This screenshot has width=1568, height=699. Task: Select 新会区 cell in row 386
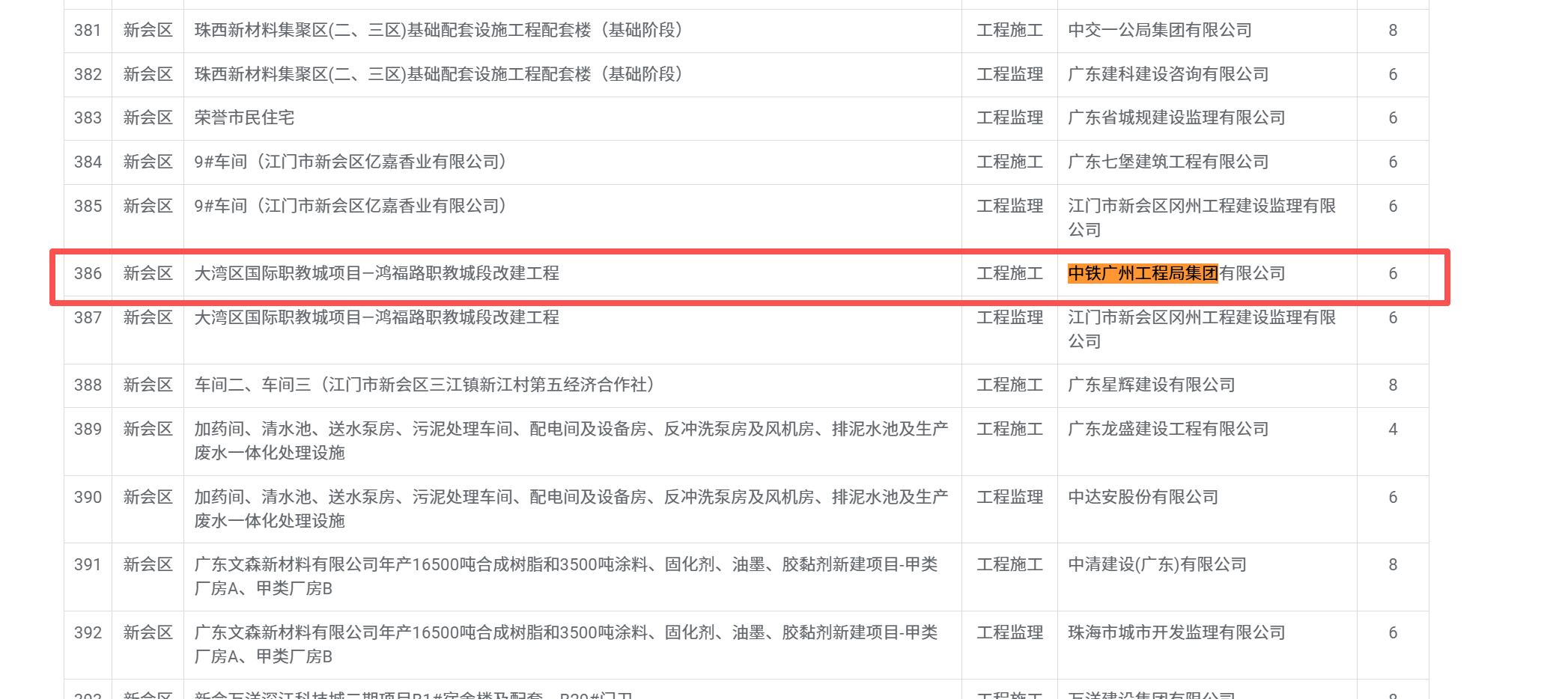pos(148,274)
